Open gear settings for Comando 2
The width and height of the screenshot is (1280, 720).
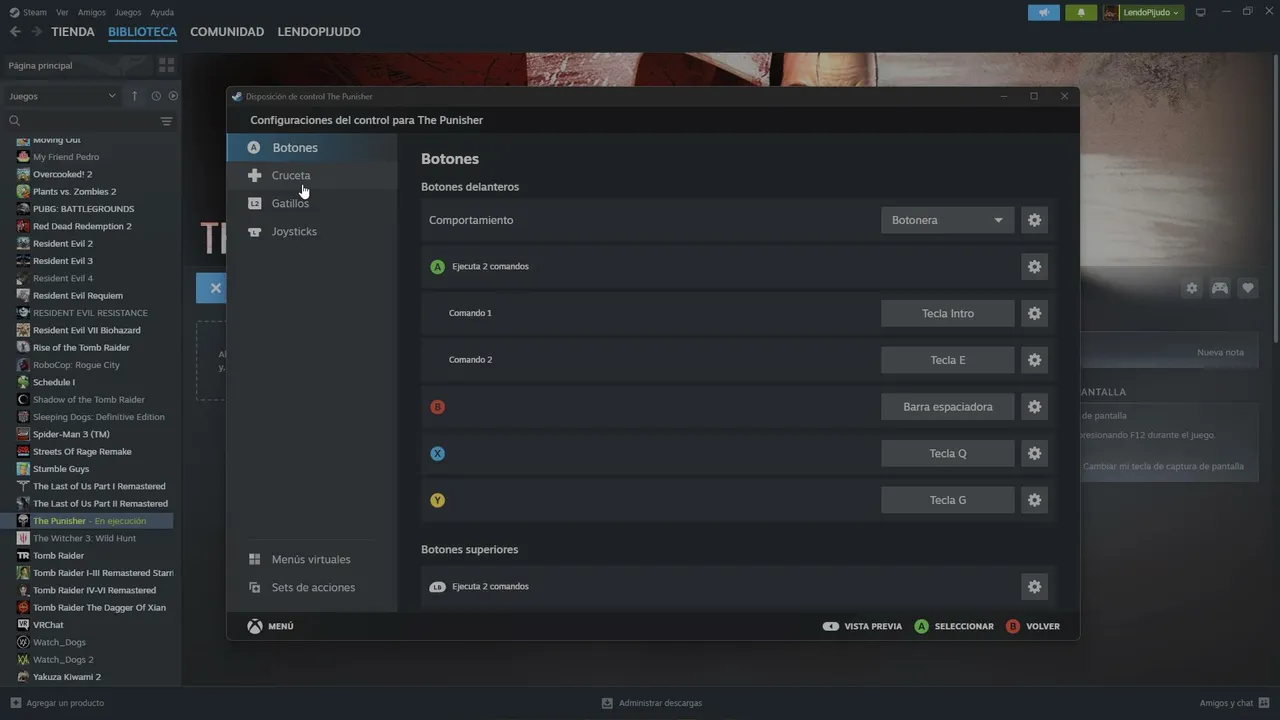(x=1034, y=360)
